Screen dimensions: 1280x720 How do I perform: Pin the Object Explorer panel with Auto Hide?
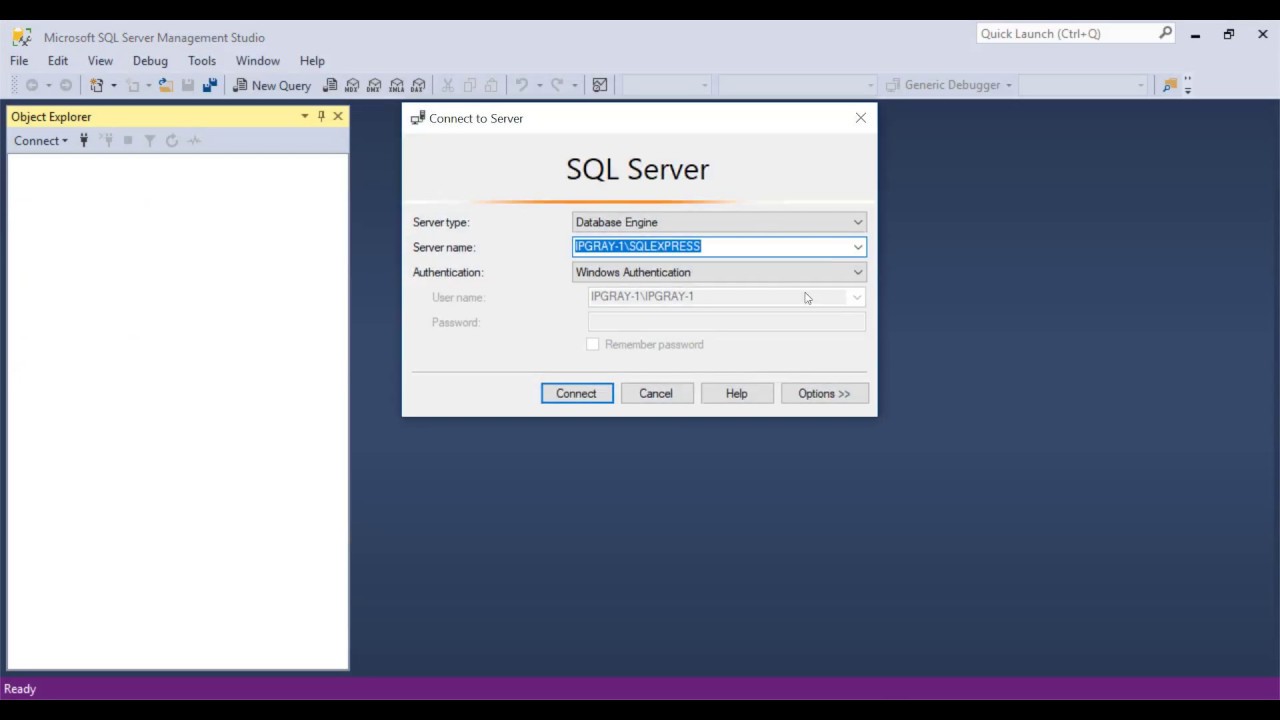click(x=321, y=116)
